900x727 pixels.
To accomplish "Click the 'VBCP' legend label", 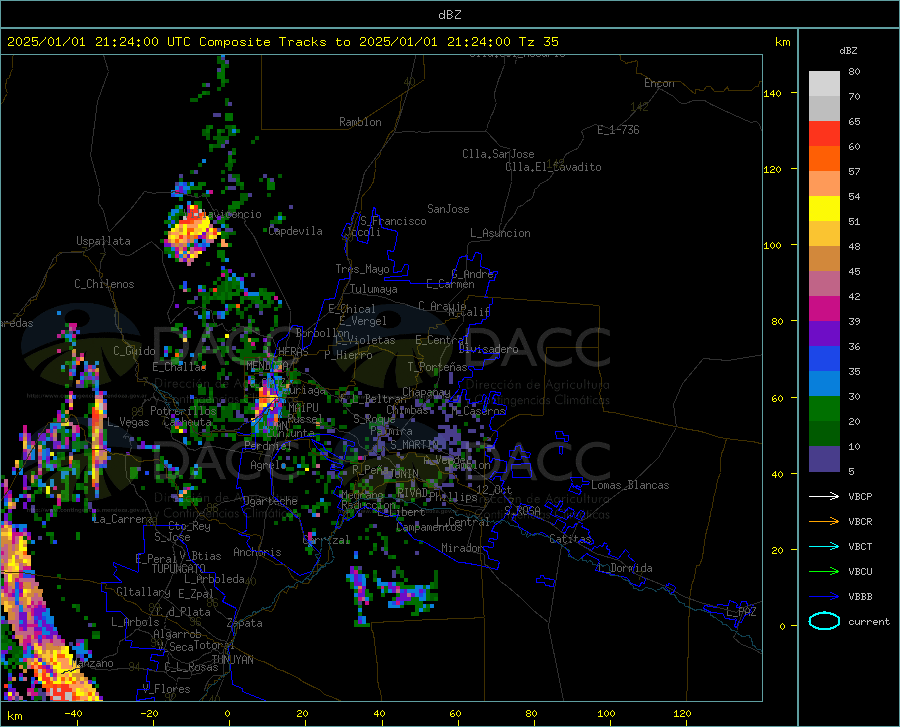I will [860, 496].
